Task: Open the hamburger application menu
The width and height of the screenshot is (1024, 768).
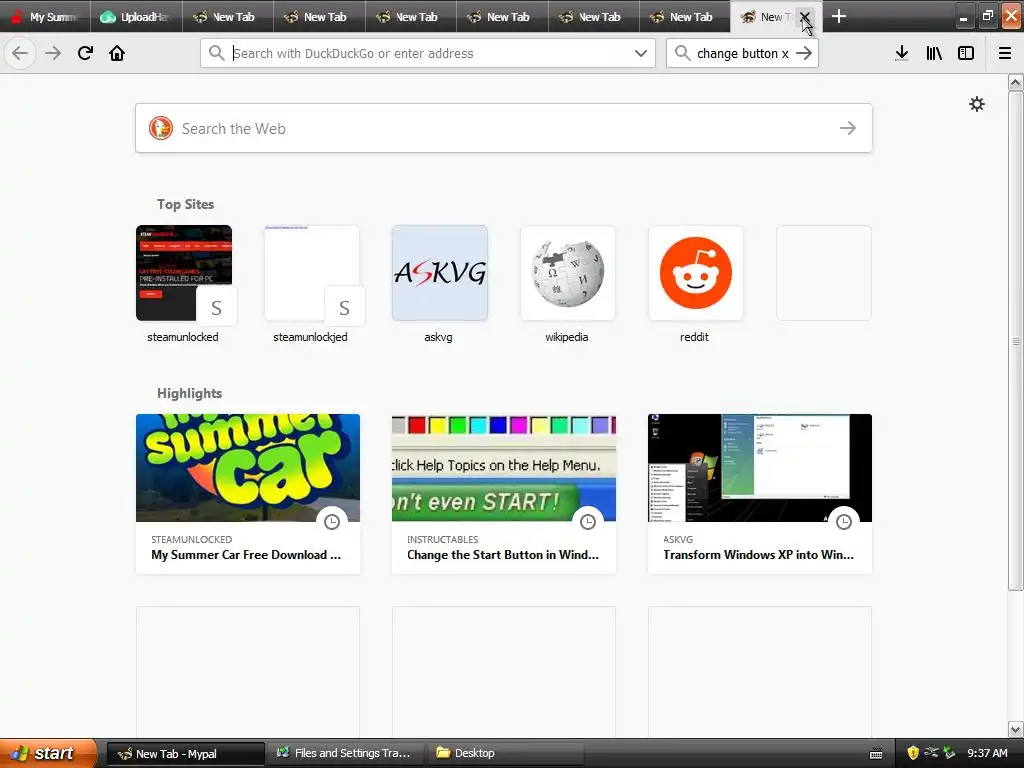Action: (1005, 53)
